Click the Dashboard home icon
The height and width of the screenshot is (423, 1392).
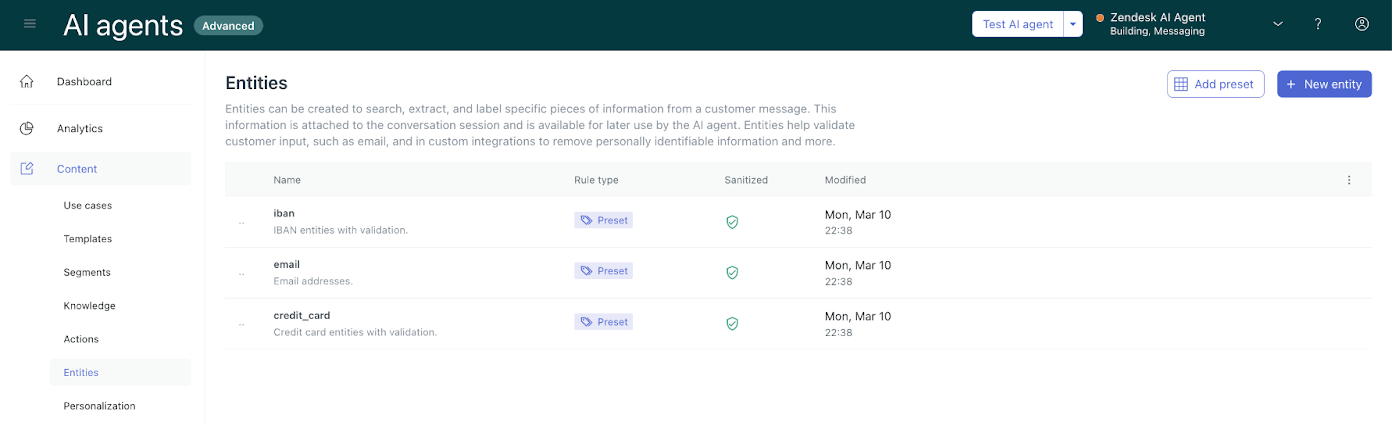click(x=27, y=81)
